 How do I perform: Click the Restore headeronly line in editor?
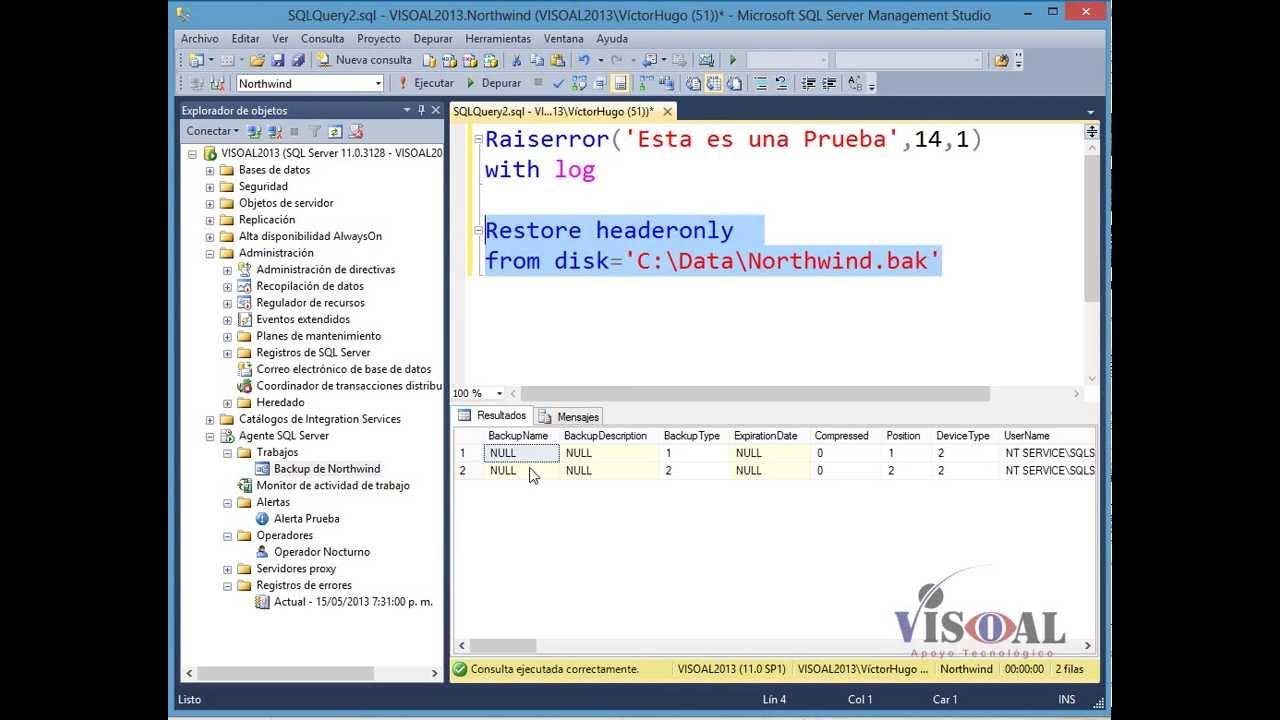click(610, 231)
